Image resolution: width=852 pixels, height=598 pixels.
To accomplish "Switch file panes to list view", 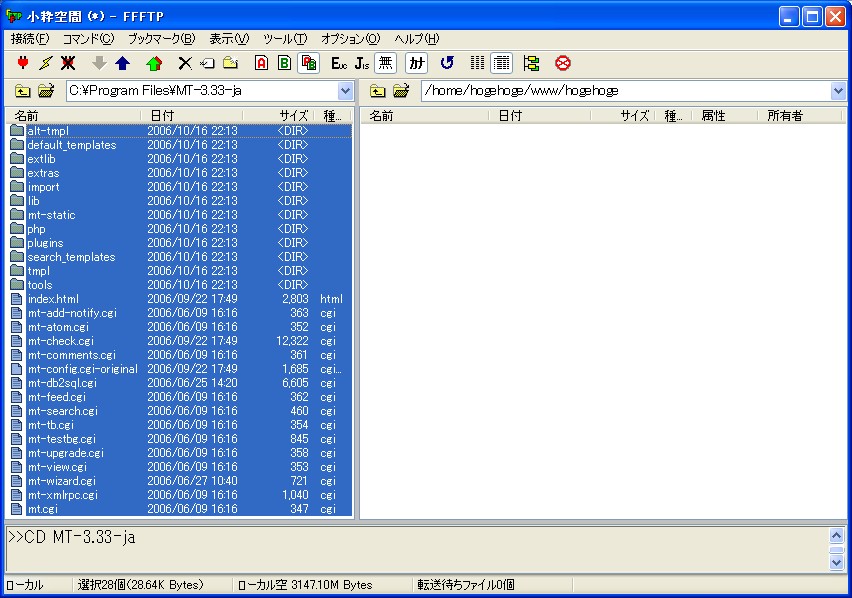I will click(x=478, y=63).
